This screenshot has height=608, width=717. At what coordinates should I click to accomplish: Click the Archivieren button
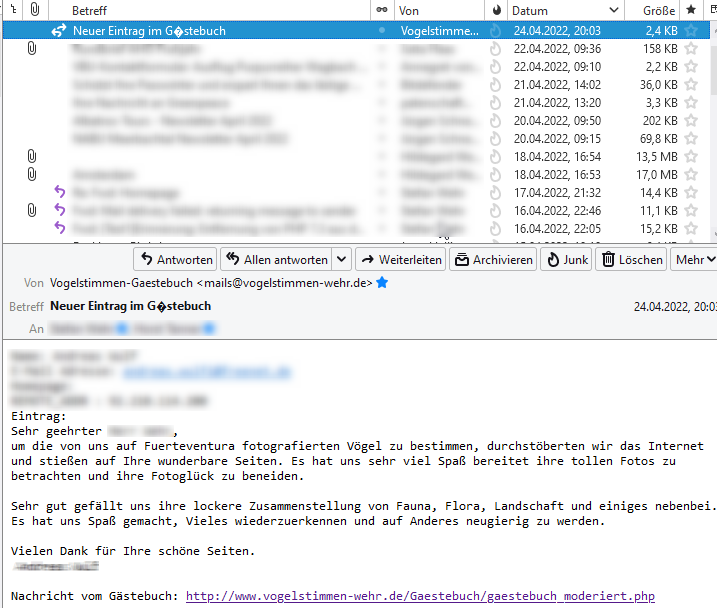click(x=493, y=259)
